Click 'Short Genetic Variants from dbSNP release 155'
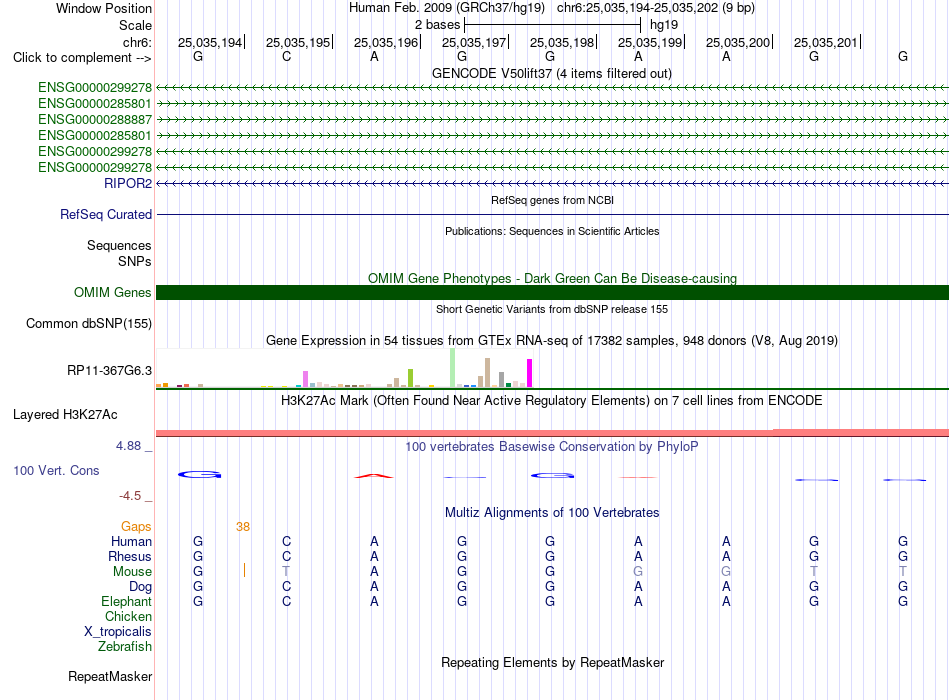 point(552,309)
